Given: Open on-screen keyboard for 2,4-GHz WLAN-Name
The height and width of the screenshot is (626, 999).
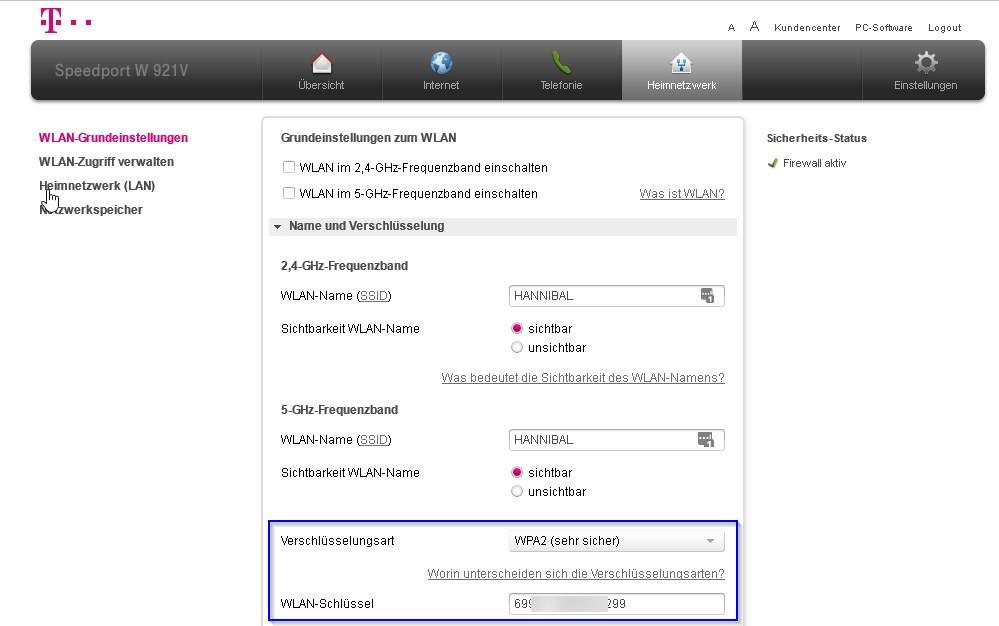Looking at the screenshot, I should pos(708,295).
